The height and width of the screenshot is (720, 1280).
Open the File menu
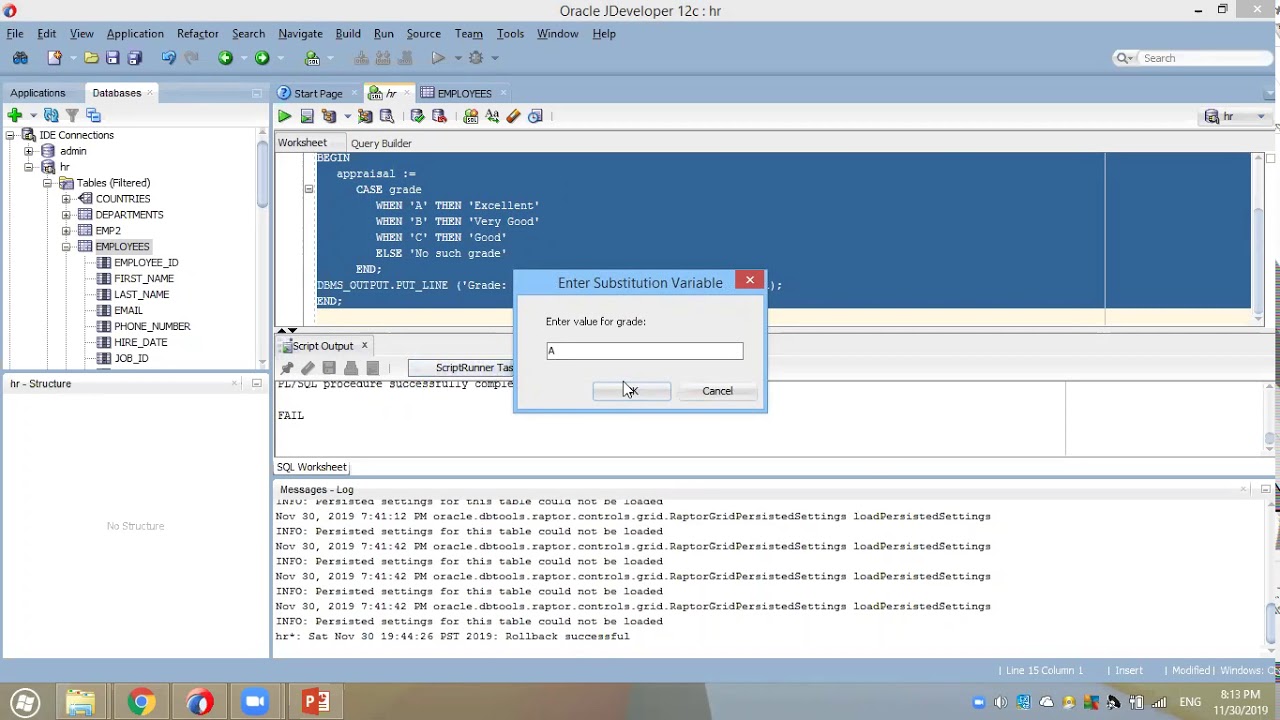(x=15, y=34)
